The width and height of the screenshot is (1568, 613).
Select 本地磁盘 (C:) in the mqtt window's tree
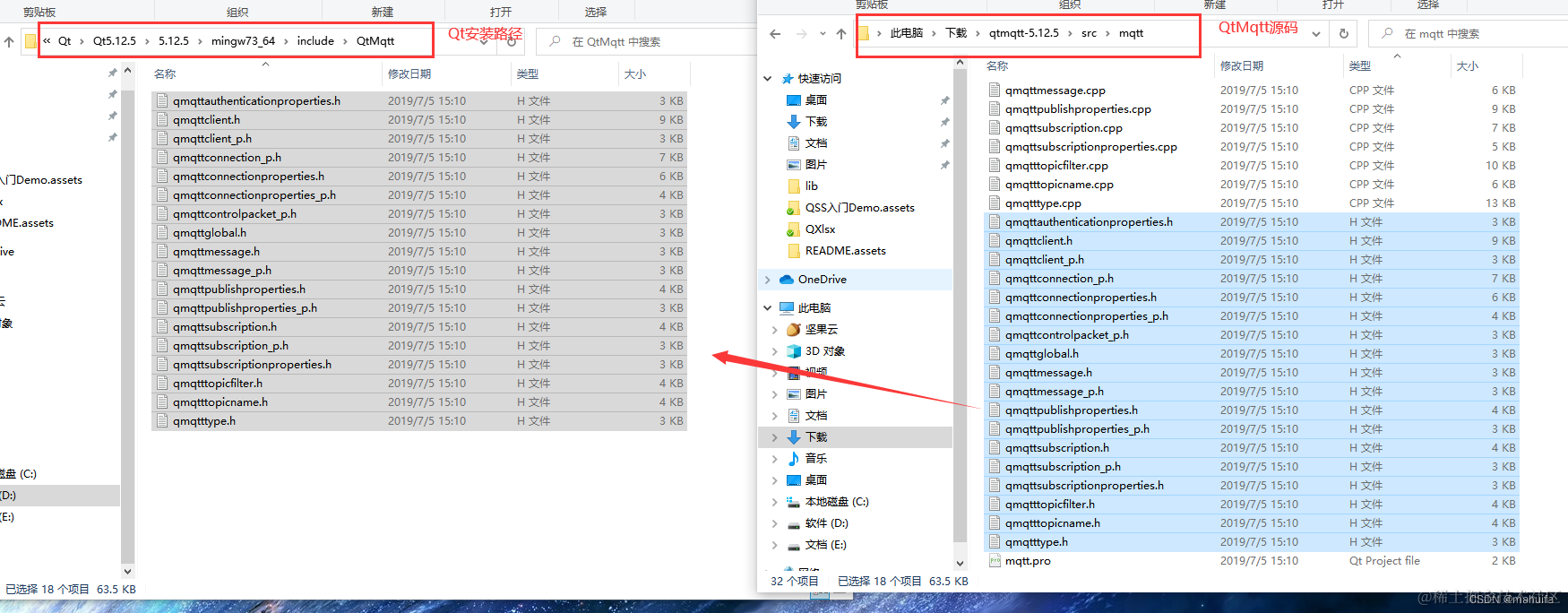(x=837, y=502)
